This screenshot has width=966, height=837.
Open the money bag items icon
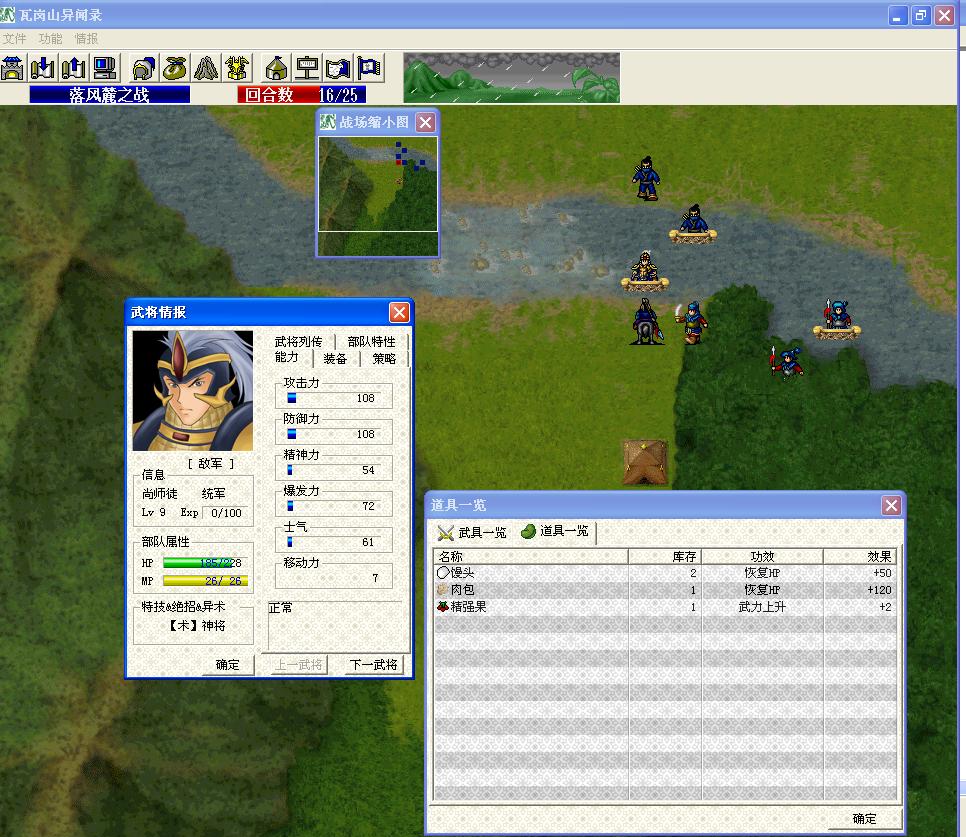click(175, 68)
